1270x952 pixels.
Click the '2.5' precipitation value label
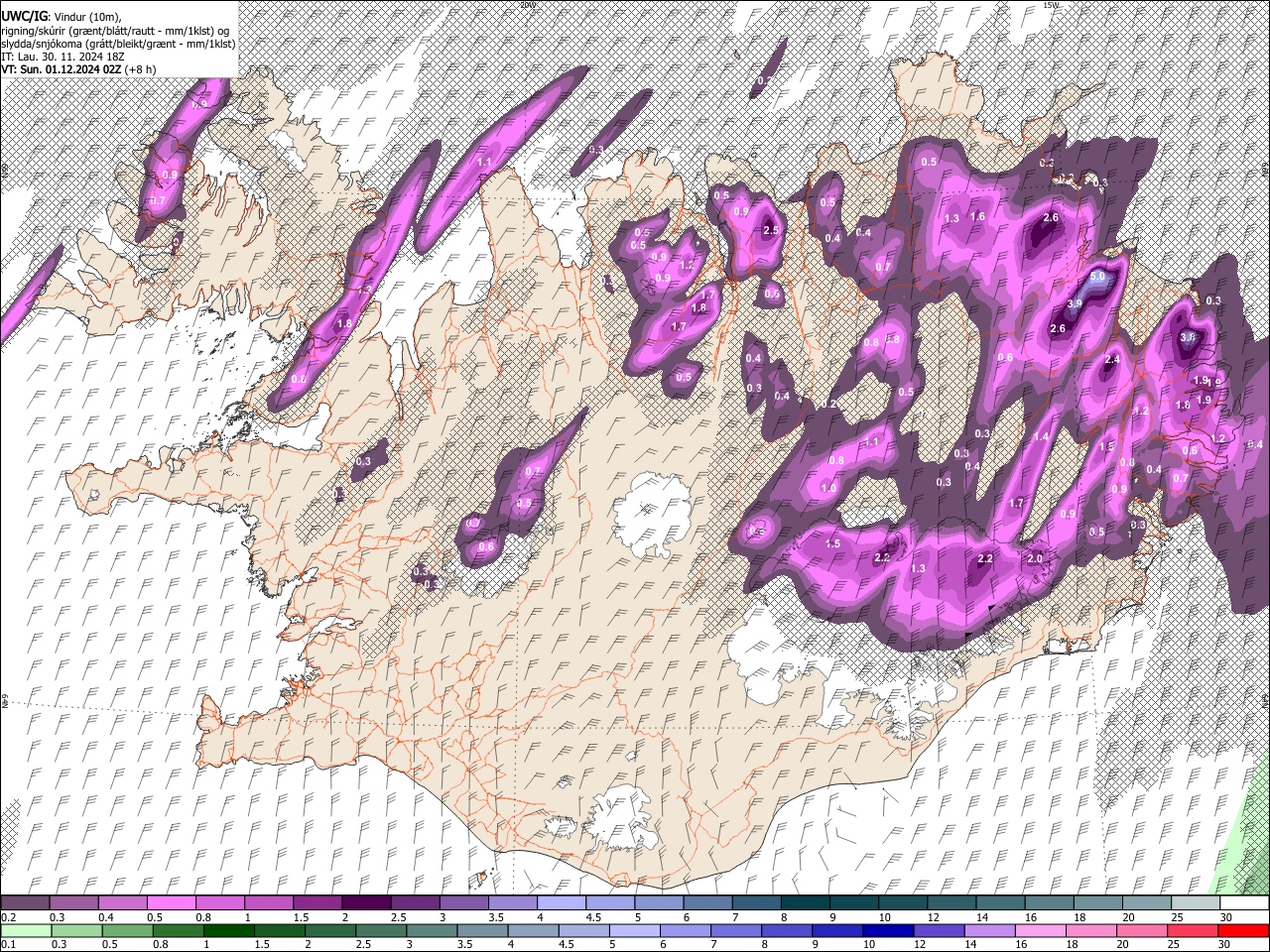pyautogui.click(x=771, y=230)
